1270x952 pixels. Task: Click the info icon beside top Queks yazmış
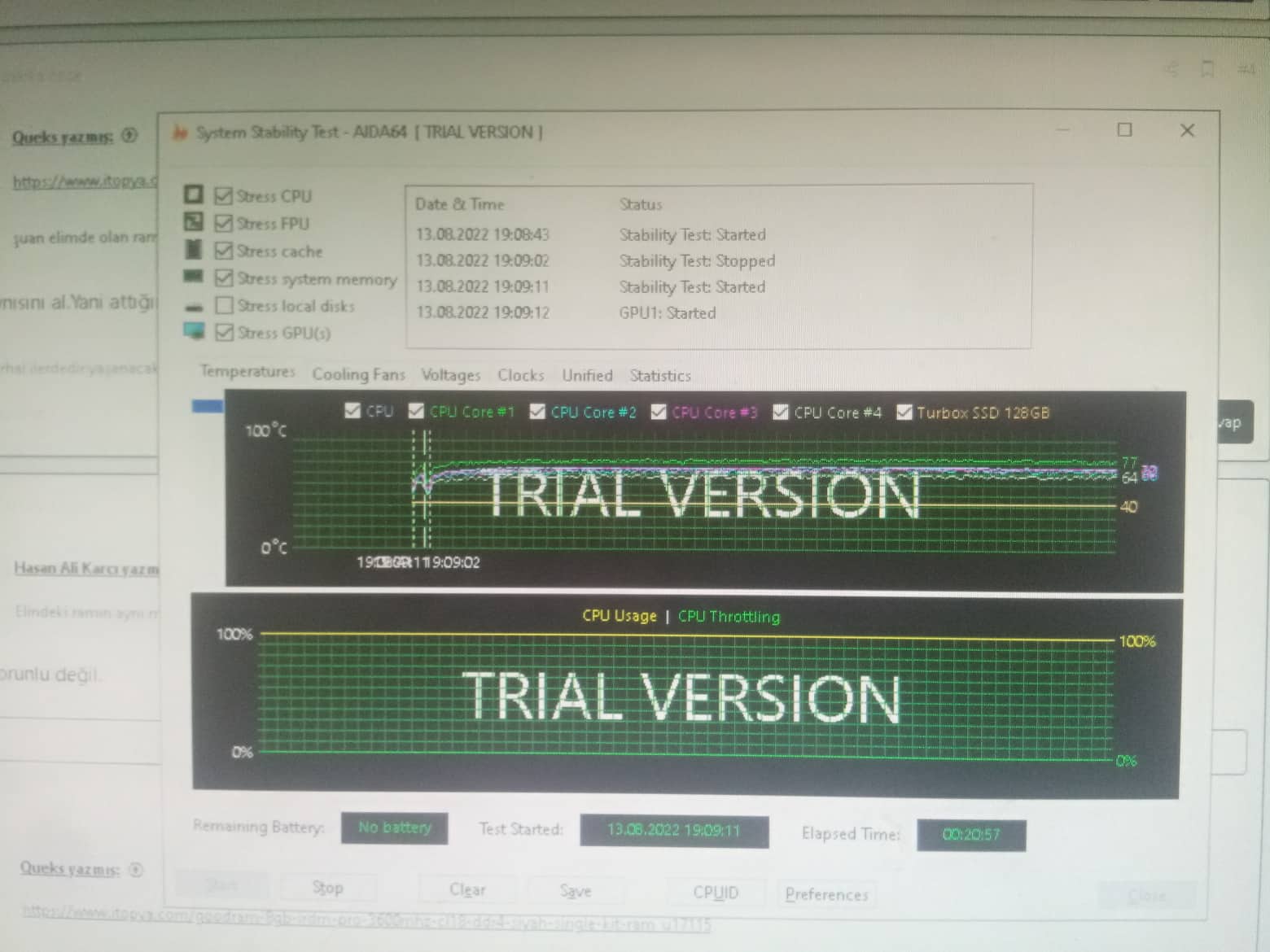click(x=129, y=135)
